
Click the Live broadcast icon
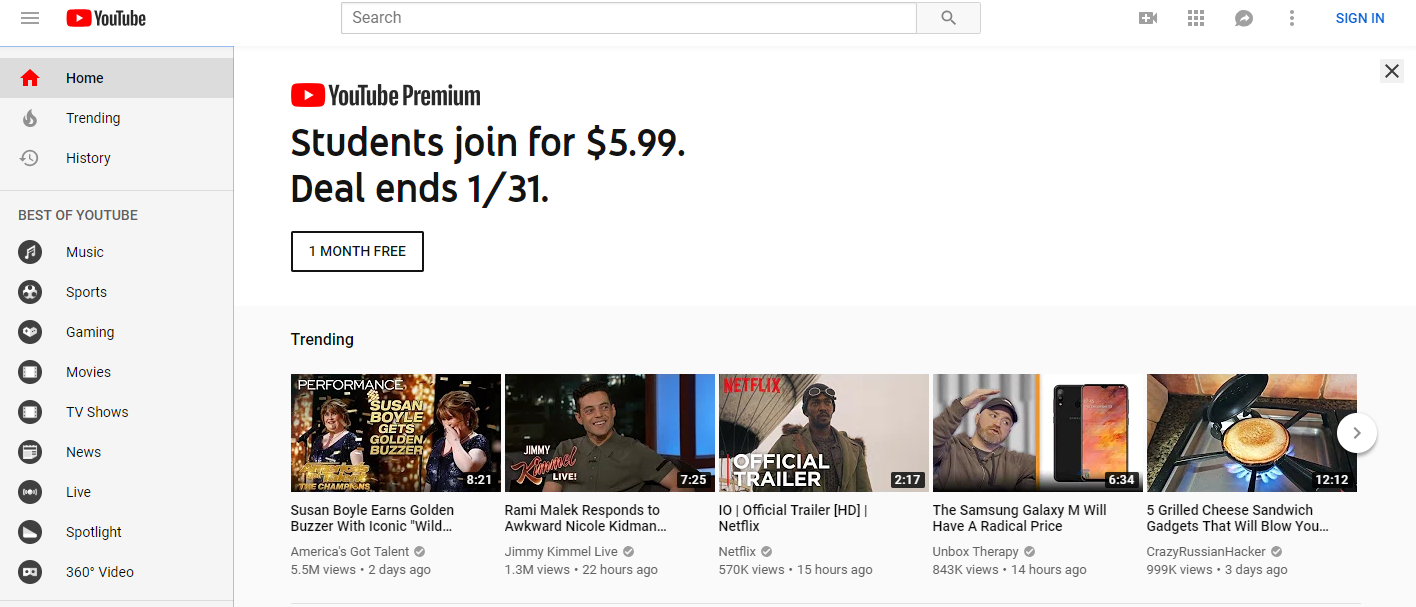point(30,492)
